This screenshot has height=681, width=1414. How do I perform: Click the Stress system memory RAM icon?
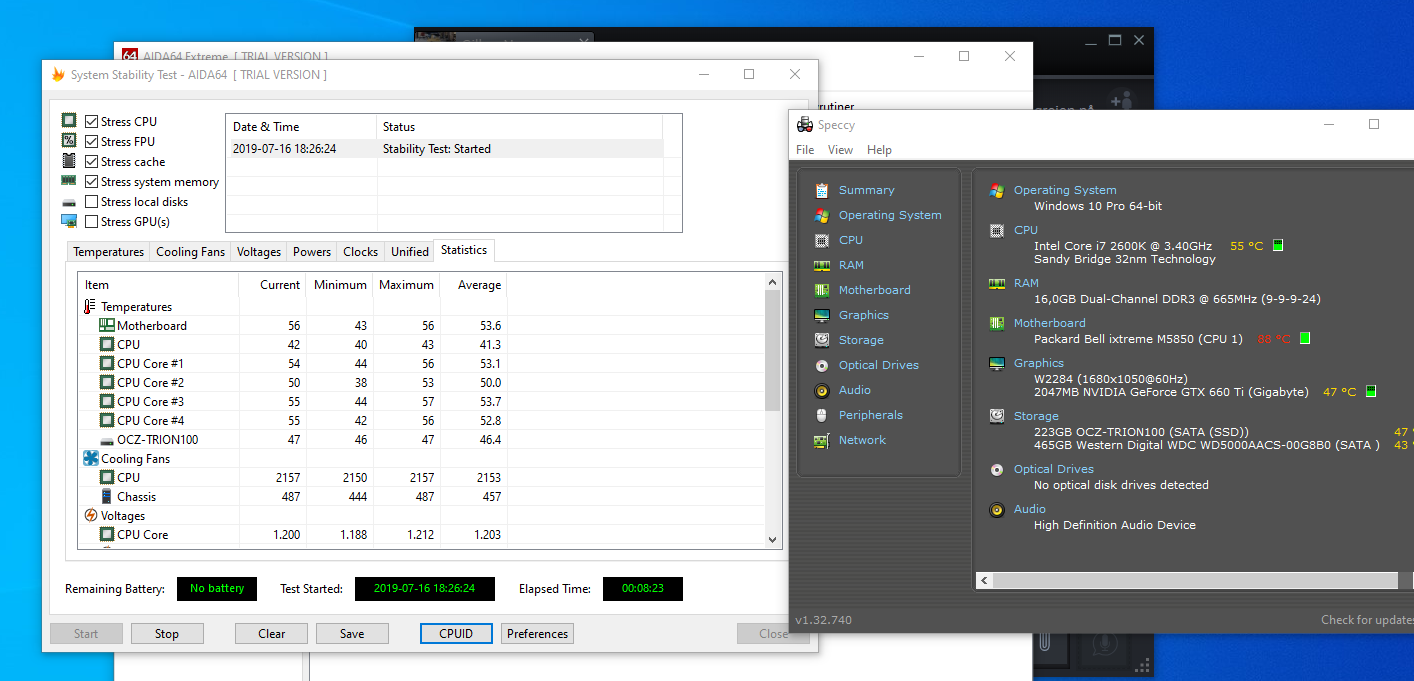(69, 181)
